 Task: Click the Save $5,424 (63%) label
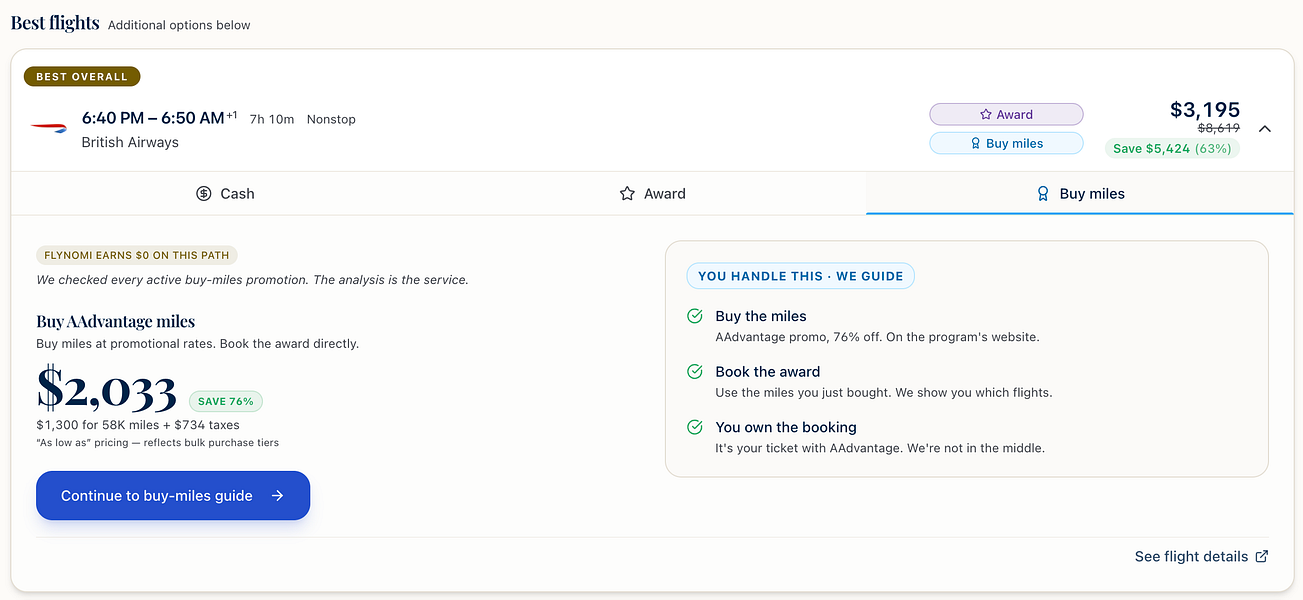(x=1172, y=148)
